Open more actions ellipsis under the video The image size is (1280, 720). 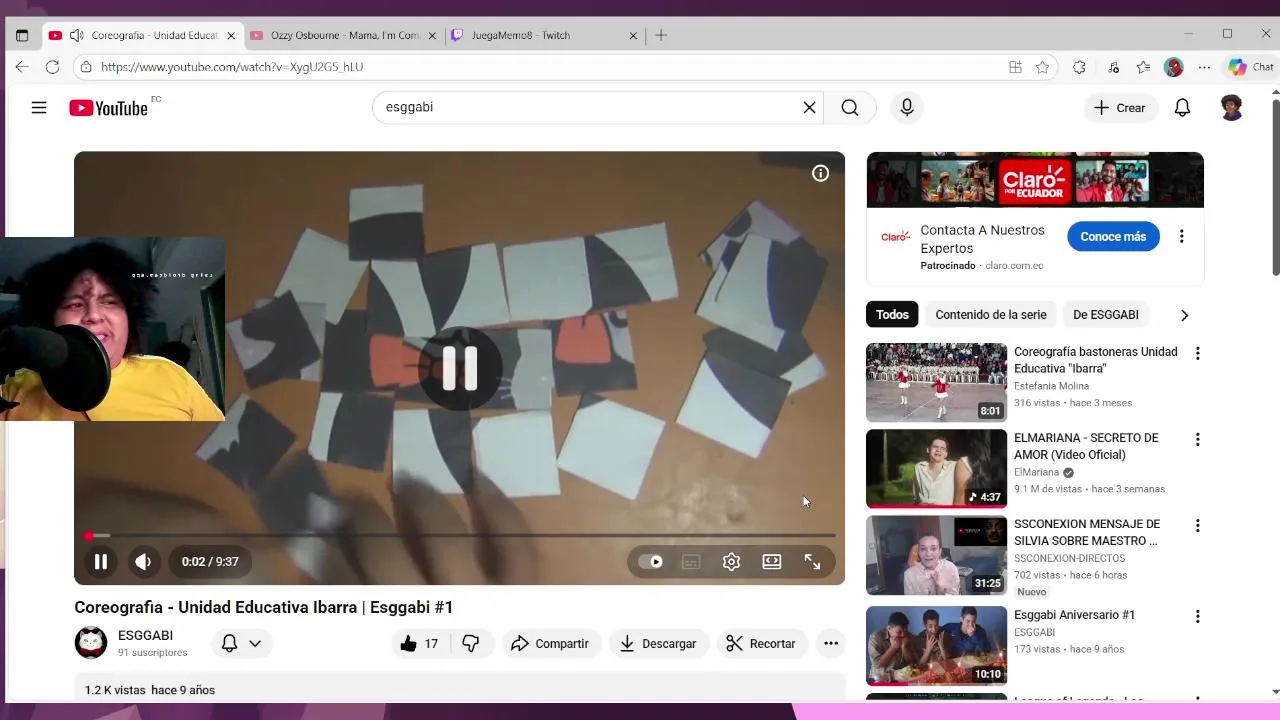(x=831, y=644)
